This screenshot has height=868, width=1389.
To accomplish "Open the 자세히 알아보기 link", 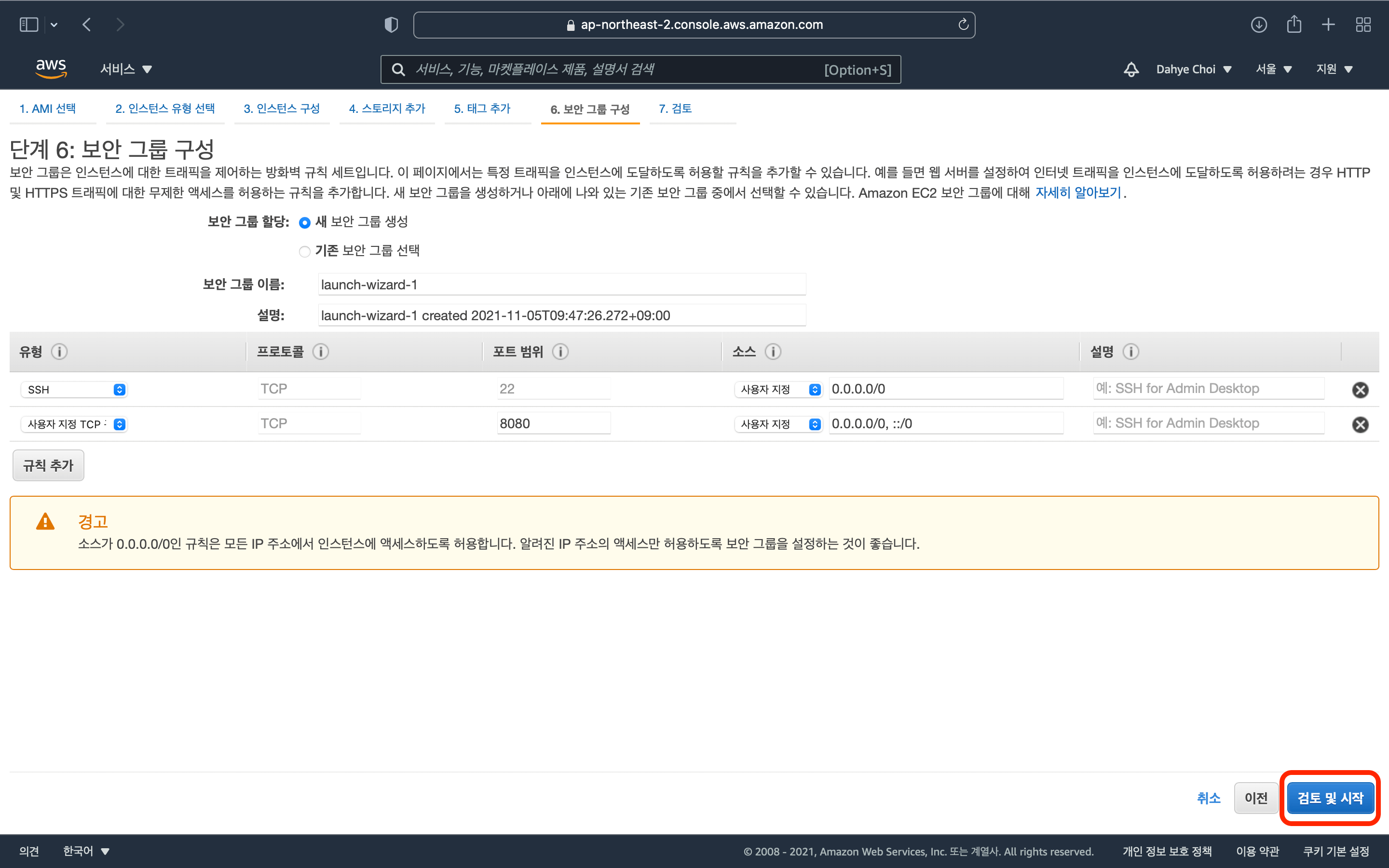I will point(1078,192).
